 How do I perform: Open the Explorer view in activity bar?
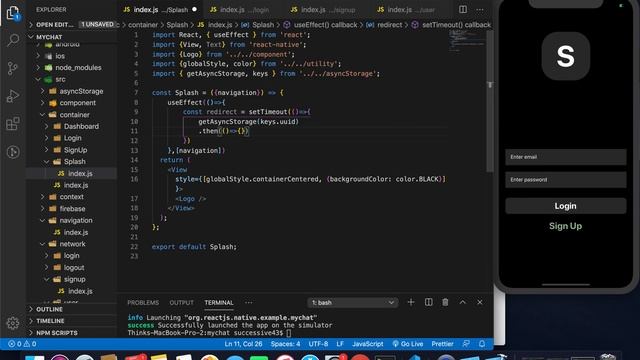click(13, 13)
